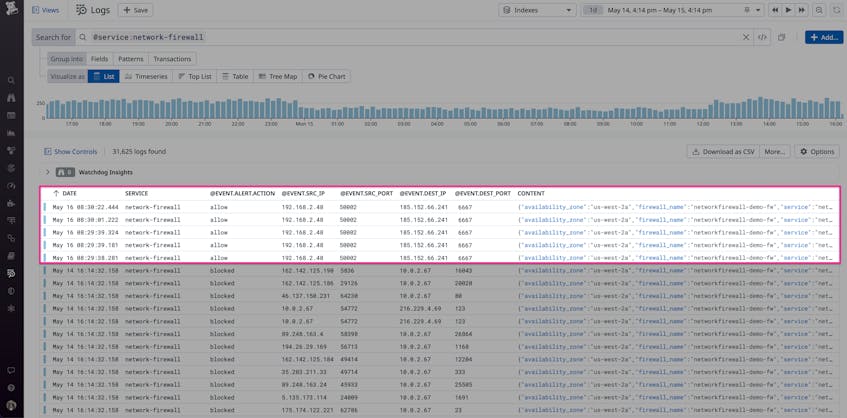Open the search icon in left sidebar
Viewport: 847px width, 418px height.
[11, 80]
